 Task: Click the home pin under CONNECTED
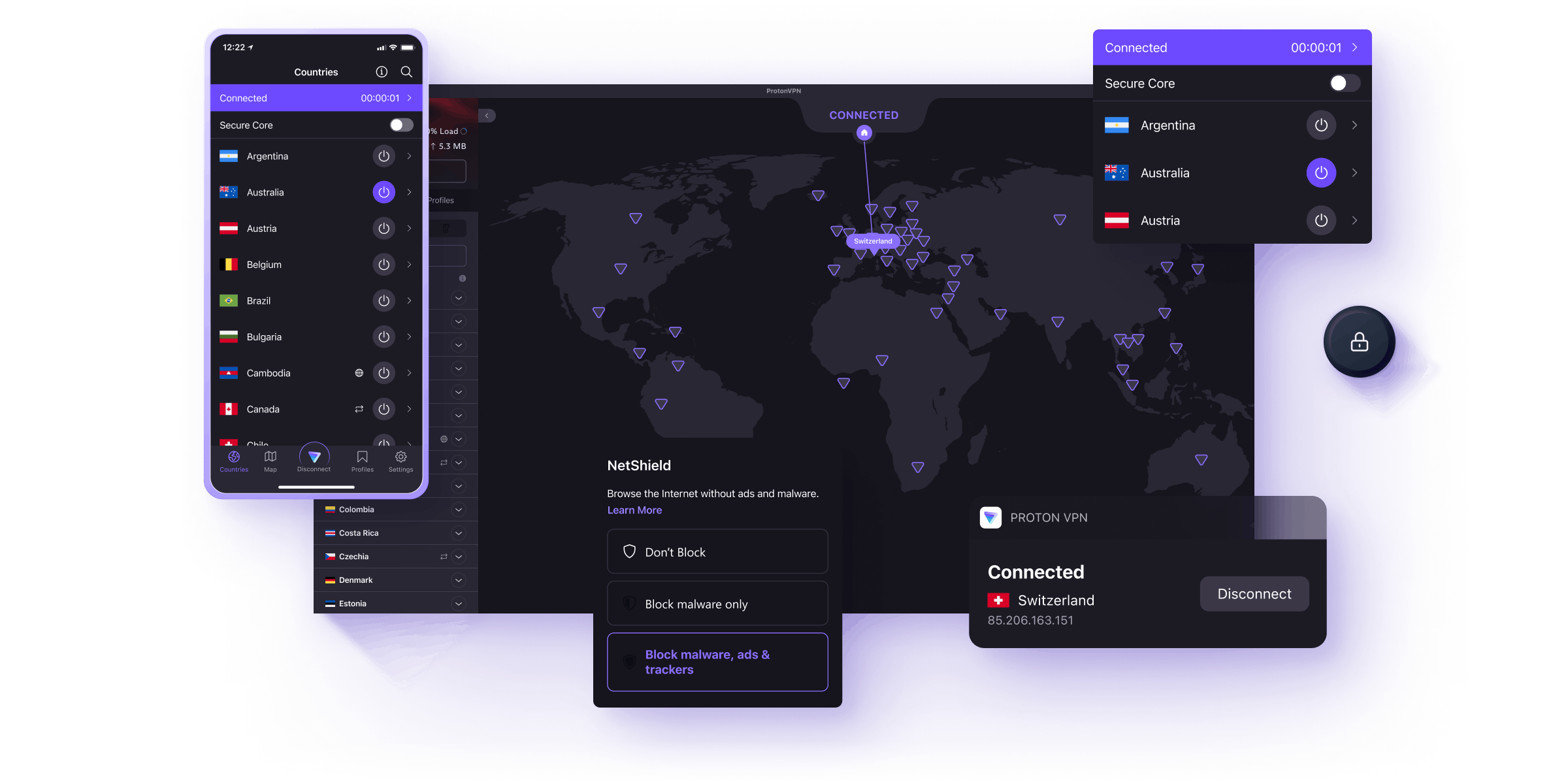(864, 133)
